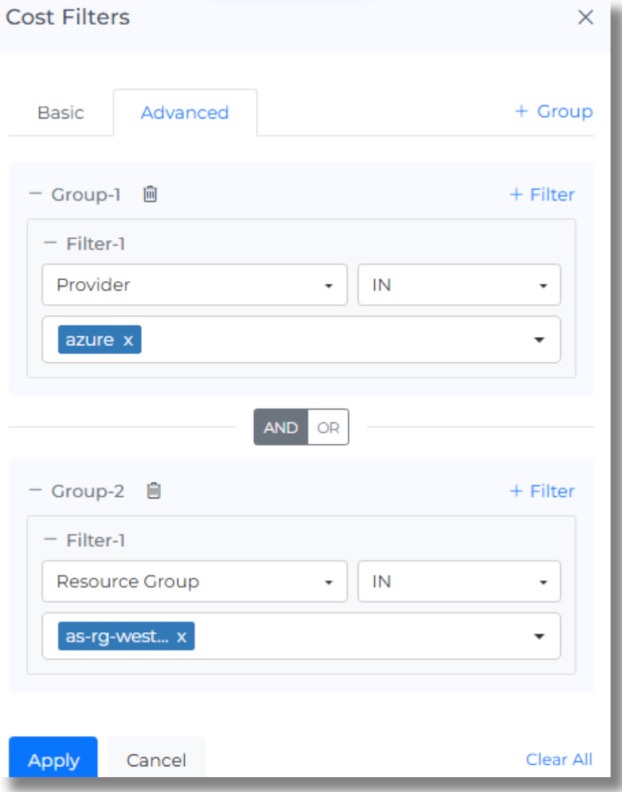The height and width of the screenshot is (792, 622).
Task: Delete Group-1 with the trash icon
Action: coord(150,194)
